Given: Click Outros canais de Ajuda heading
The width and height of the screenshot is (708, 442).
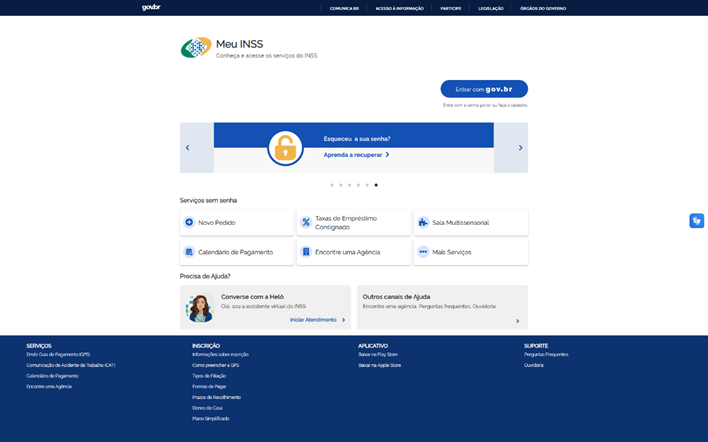Looking at the screenshot, I should 396,297.
